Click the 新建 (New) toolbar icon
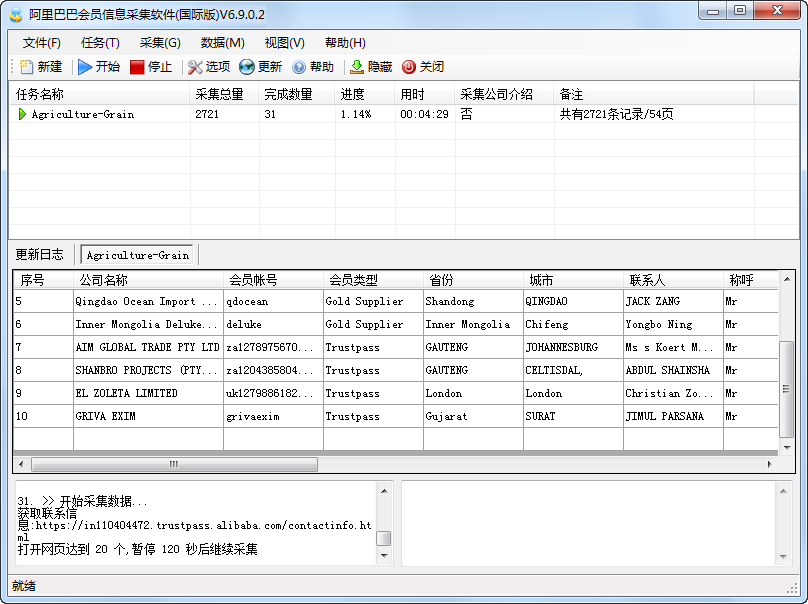Screen dimensions: 808x604 click(26, 67)
